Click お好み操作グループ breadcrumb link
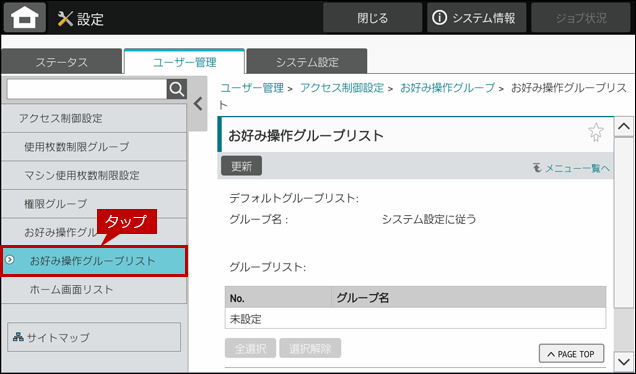The height and width of the screenshot is (374, 636). pyautogui.click(x=447, y=88)
